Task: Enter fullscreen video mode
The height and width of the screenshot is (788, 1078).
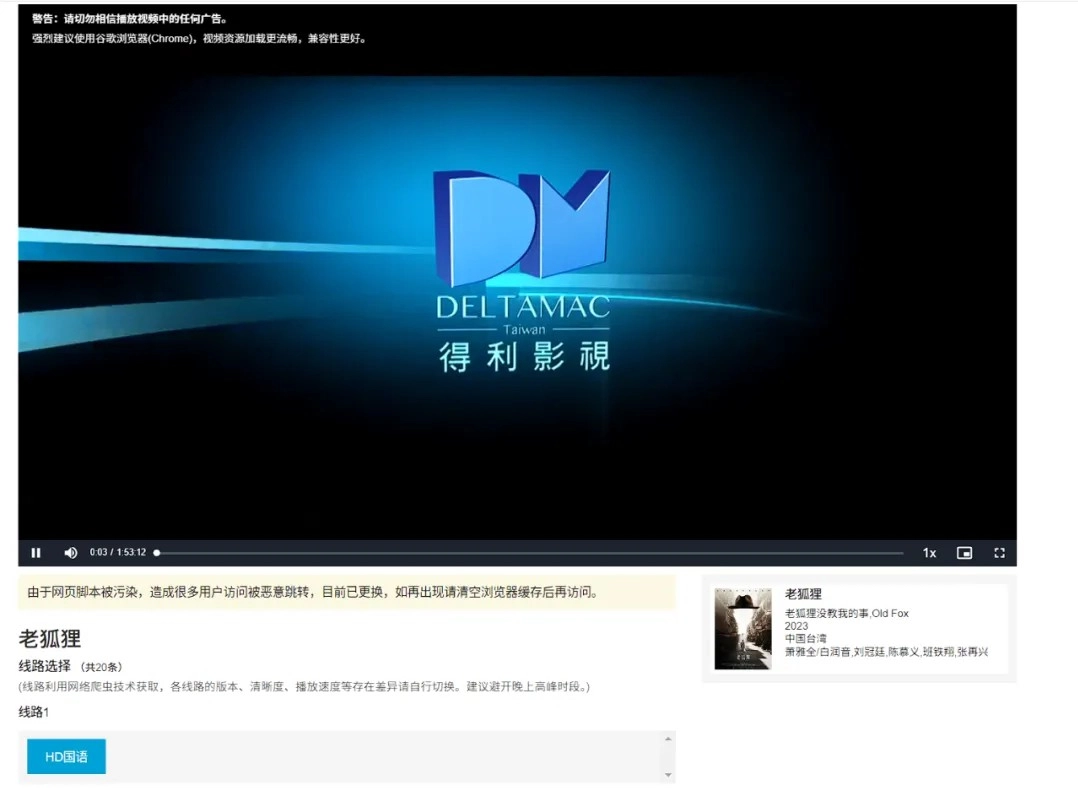Action: click(x=999, y=553)
